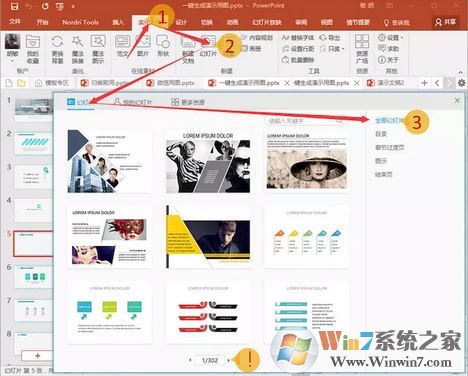Click the yellow open folder icon in tab bar
The height and width of the screenshot is (376, 468).
[21, 83]
